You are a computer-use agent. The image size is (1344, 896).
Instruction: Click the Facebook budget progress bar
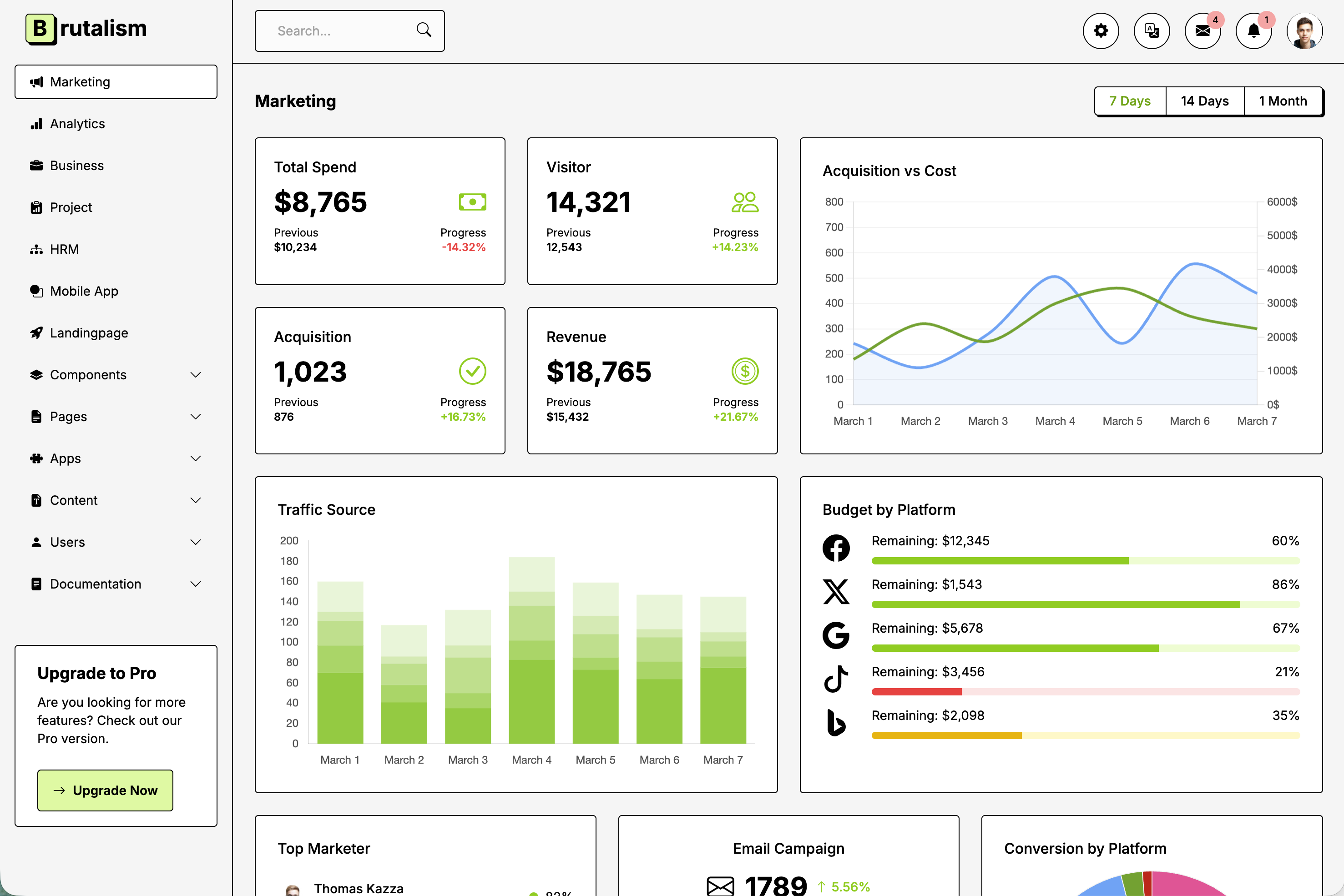[x=1085, y=561]
